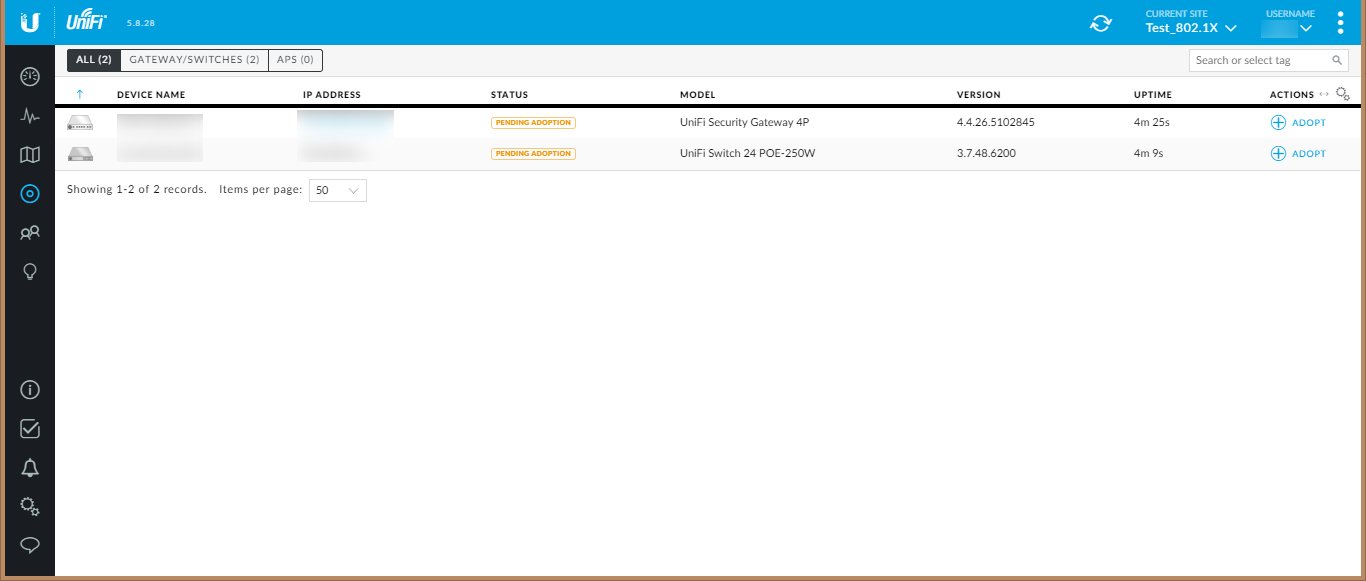Click UniFi Switch 24 POE-250W model text
Viewport: 1366px width, 581px height.
tap(748, 154)
